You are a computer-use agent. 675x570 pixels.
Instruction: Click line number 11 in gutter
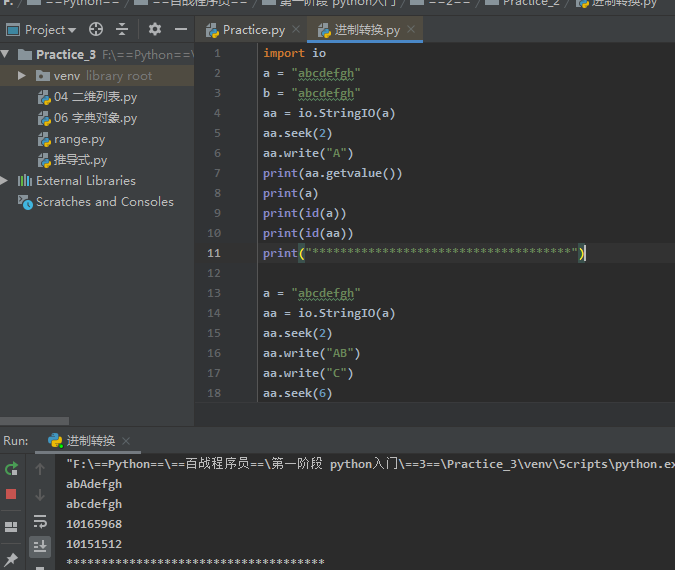tap(214, 253)
